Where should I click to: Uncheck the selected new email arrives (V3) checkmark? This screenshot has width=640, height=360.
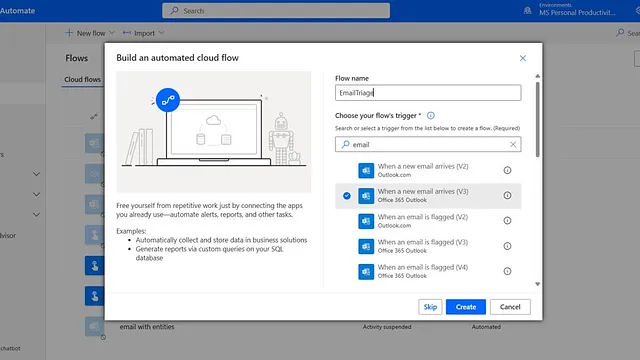(x=347, y=196)
